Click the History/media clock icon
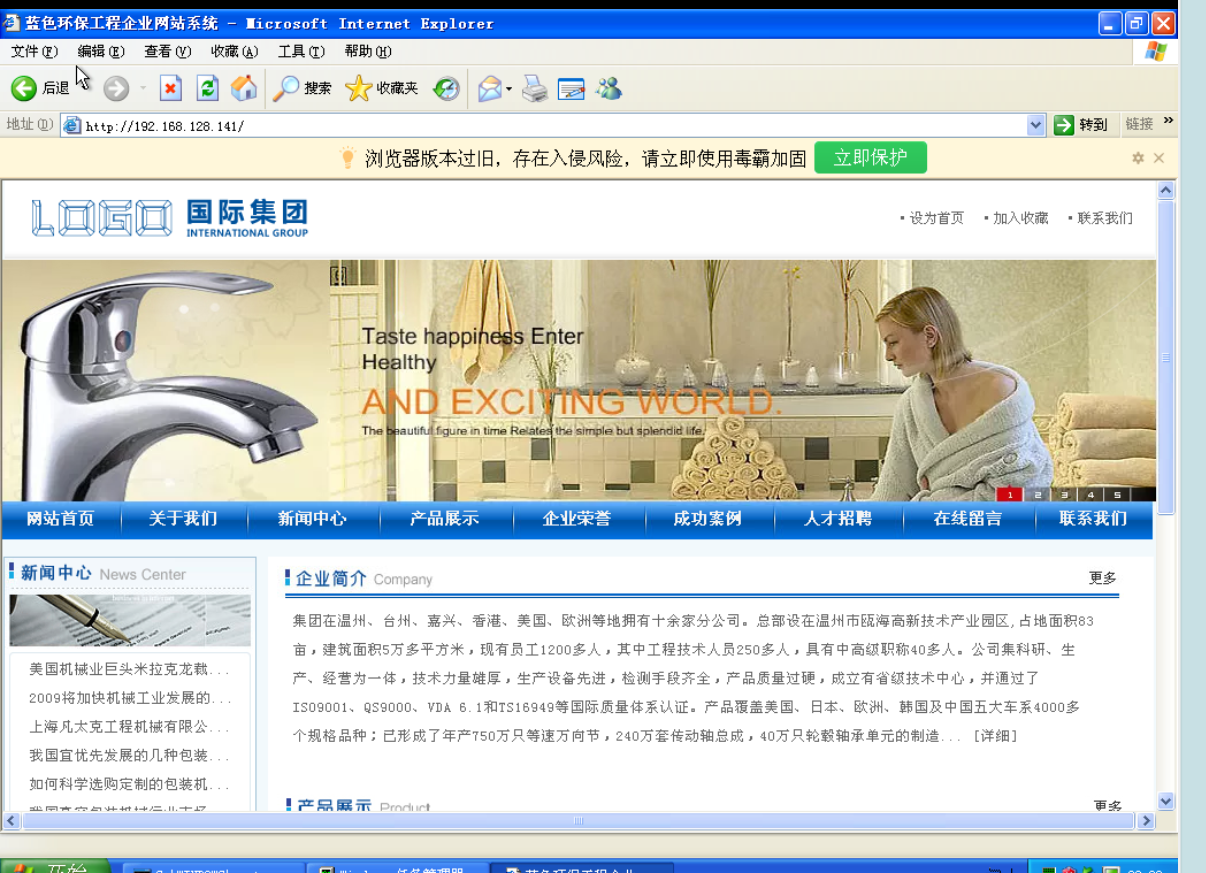 pos(446,89)
